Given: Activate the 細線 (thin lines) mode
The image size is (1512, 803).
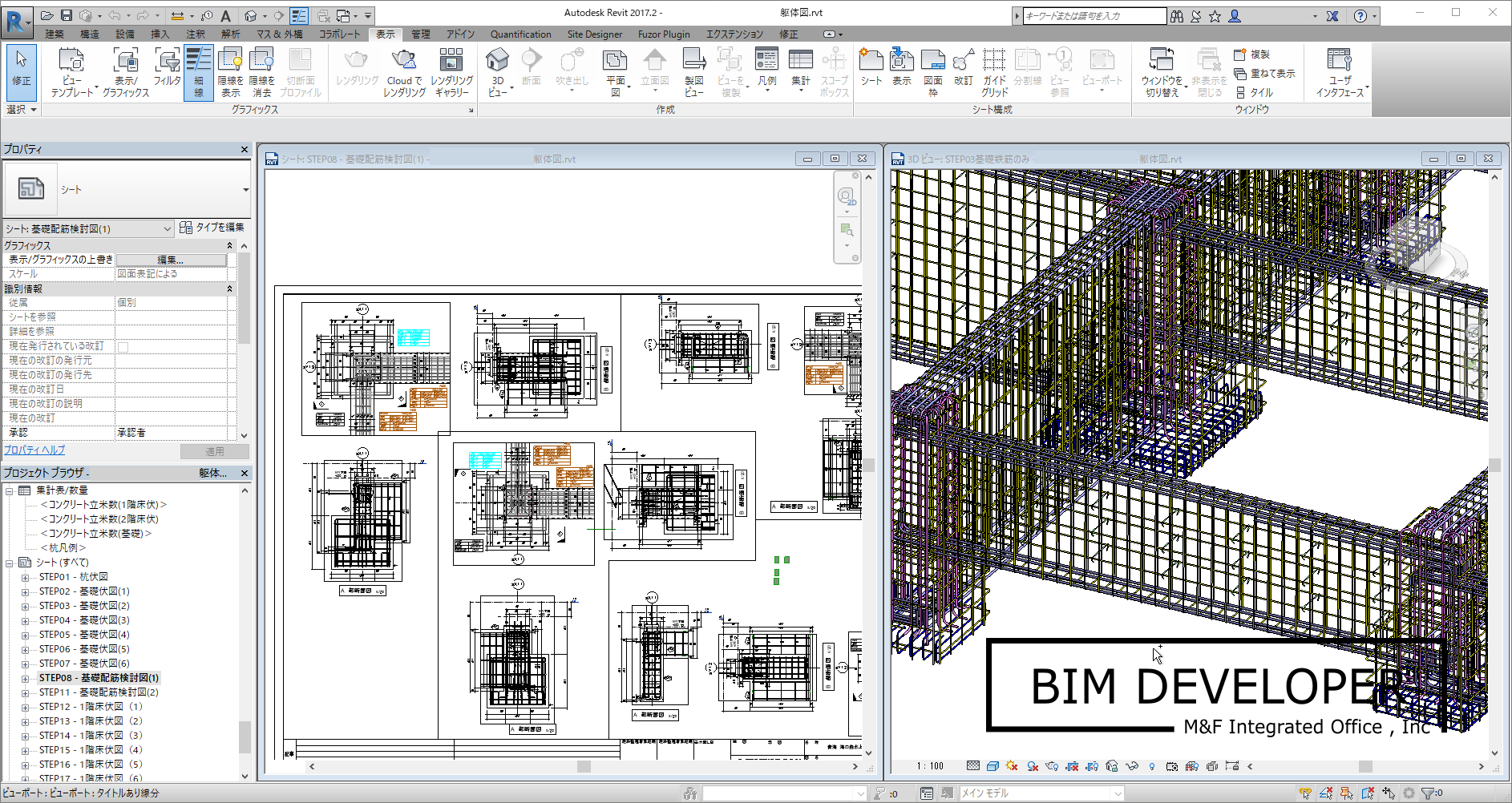Looking at the screenshot, I should (197, 71).
